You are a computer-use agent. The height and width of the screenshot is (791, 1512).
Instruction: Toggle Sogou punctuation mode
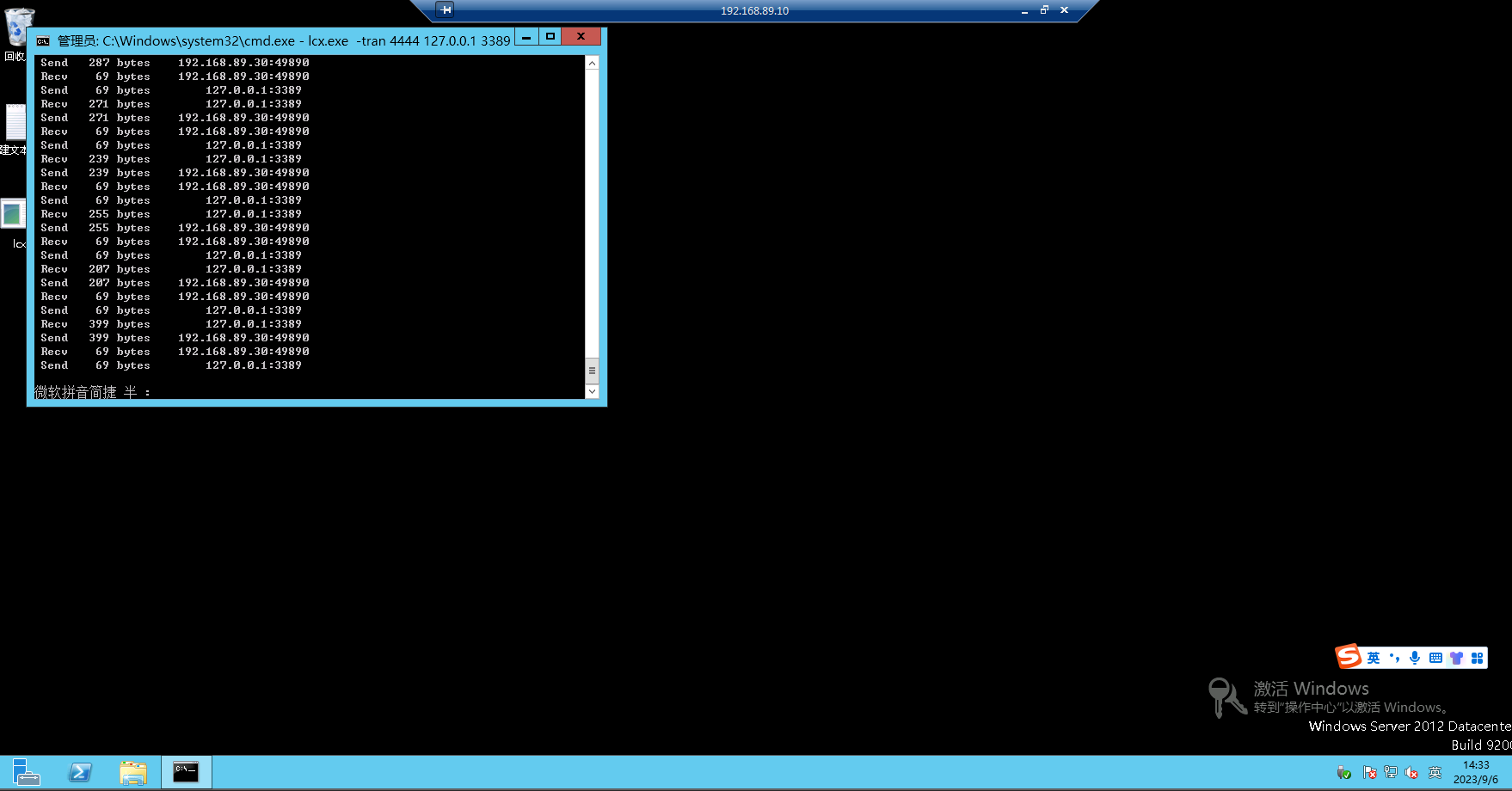pos(1394,658)
